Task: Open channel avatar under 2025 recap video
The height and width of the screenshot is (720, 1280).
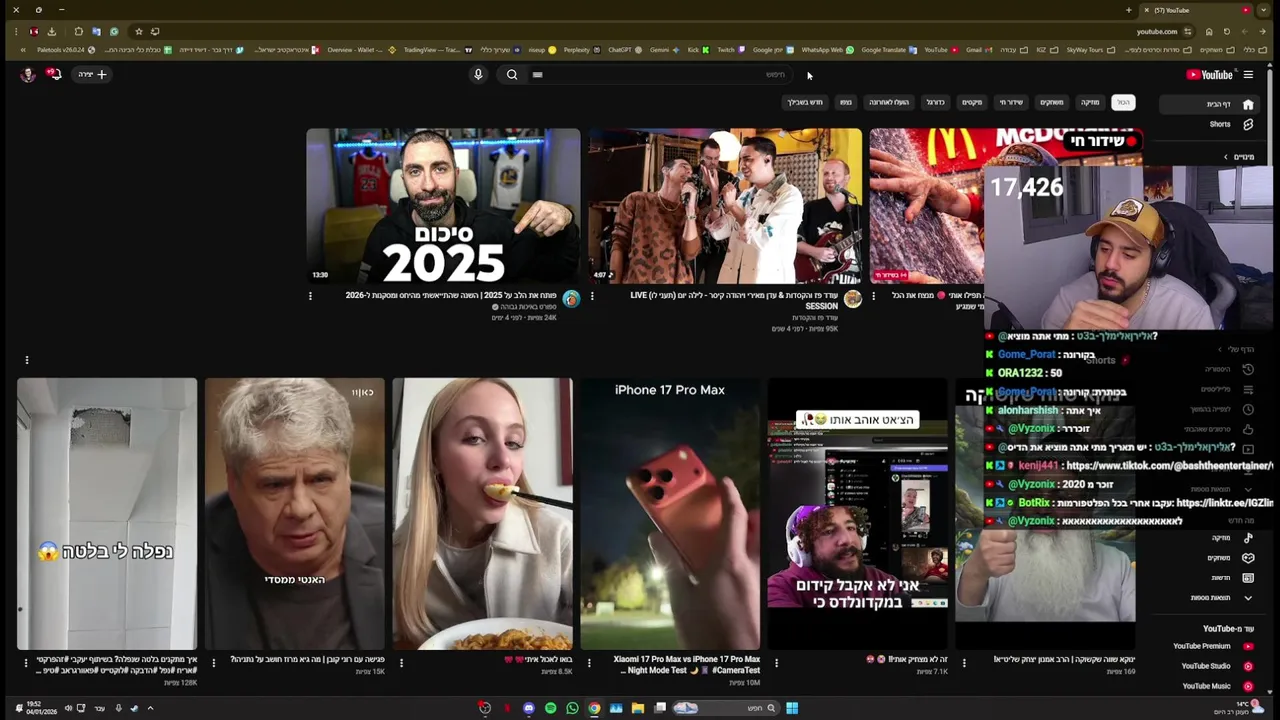Action: pos(571,298)
